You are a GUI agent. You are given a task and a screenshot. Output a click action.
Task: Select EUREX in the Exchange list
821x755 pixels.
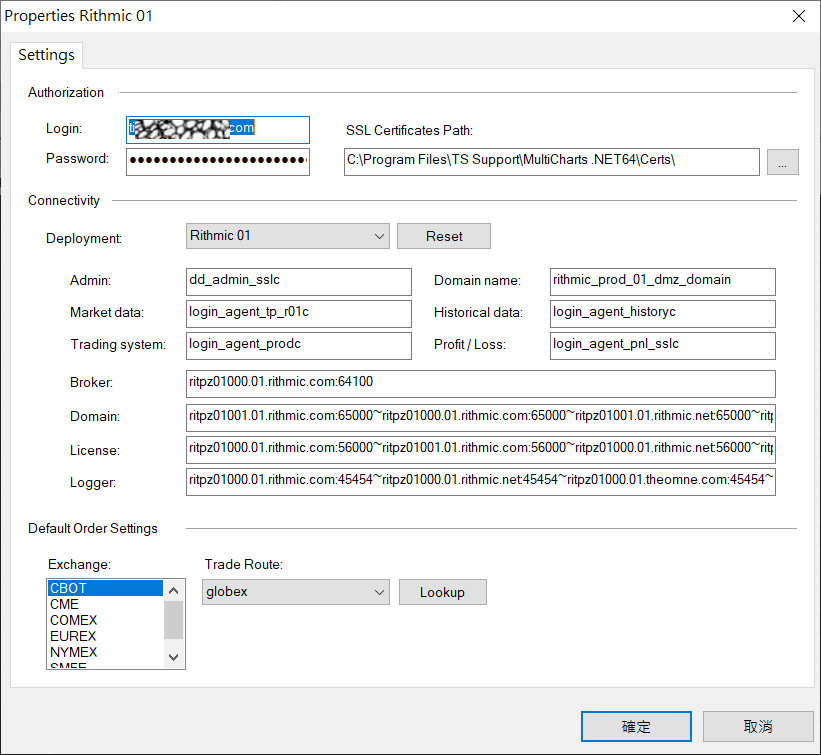(x=105, y=636)
